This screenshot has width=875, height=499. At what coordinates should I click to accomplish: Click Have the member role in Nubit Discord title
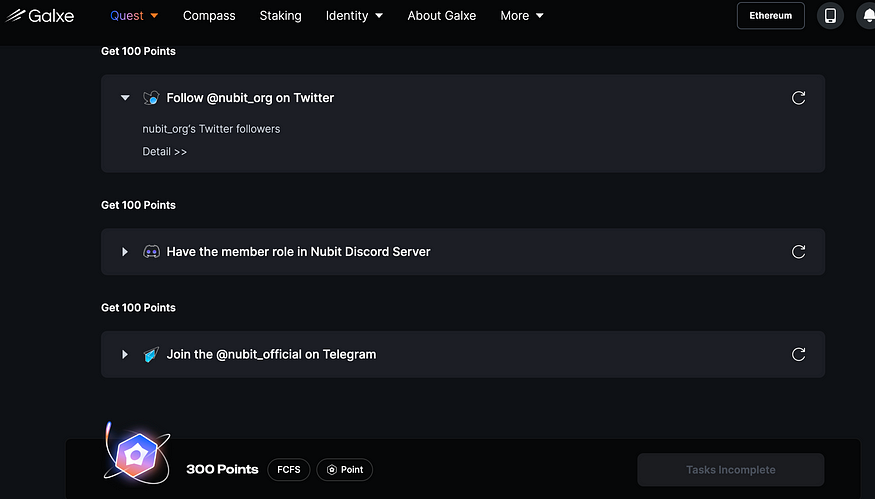coord(298,252)
